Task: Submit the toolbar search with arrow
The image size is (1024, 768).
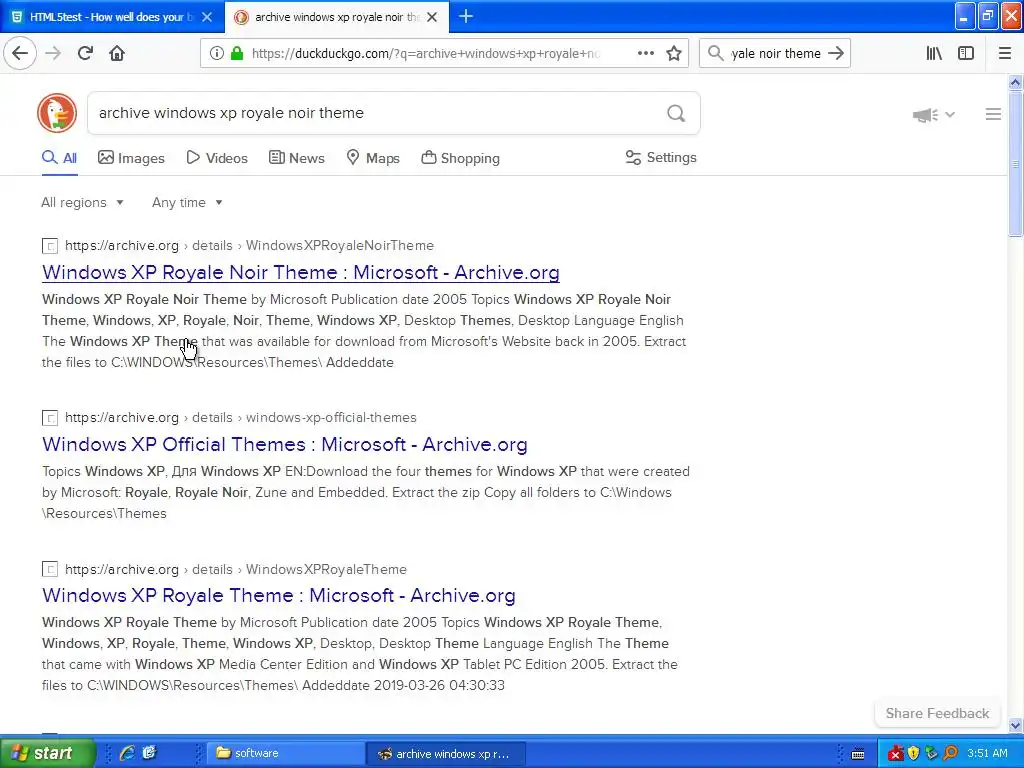Action: tap(836, 53)
